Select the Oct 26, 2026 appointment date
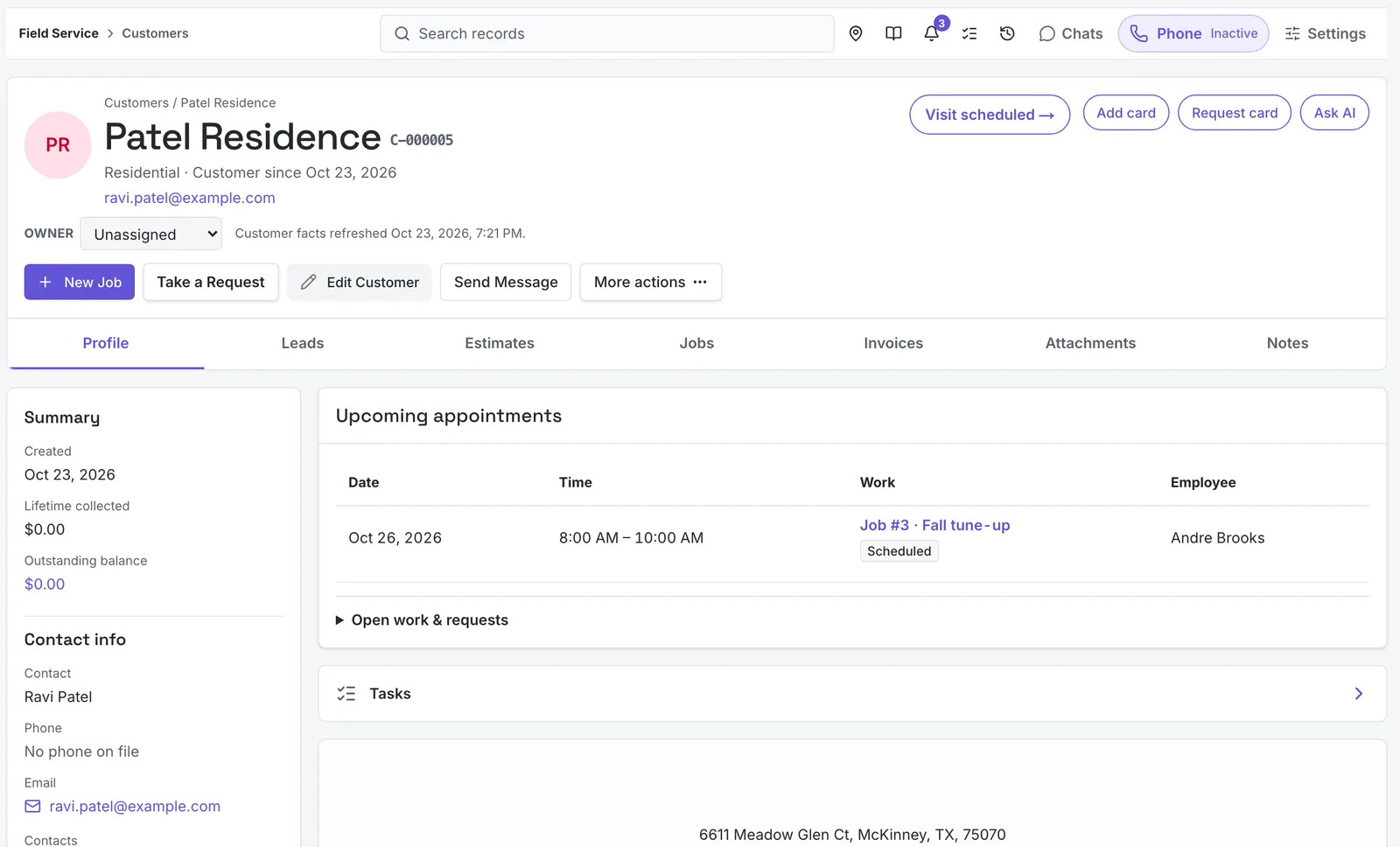This screenshot has height=847, width=1400. [x=395, y=538]
